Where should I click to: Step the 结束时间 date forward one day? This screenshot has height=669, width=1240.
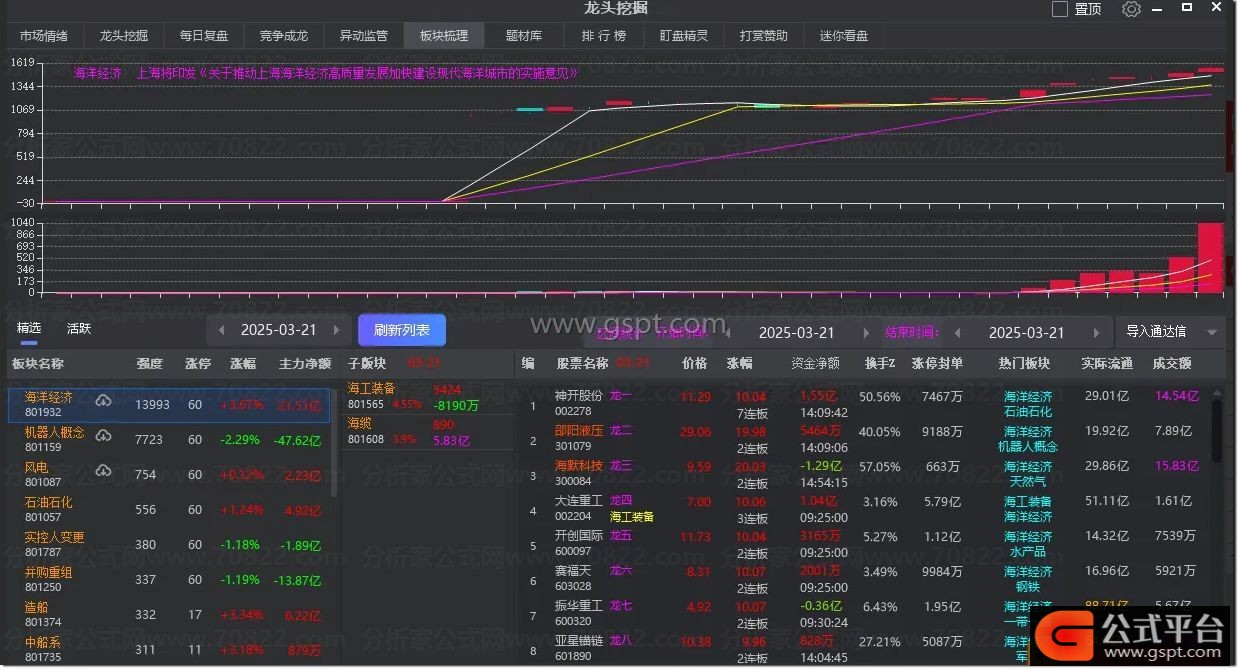(x=1097, y=333)
